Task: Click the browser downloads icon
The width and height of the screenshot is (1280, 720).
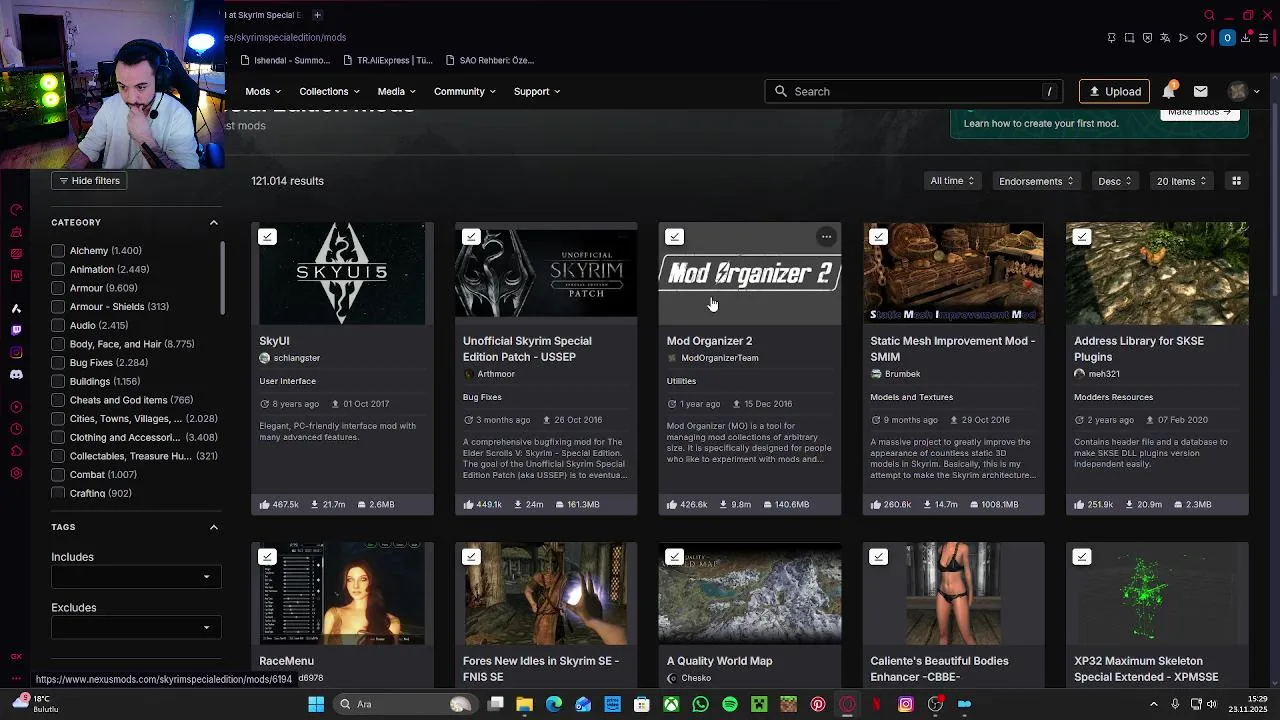Action: [x=1246, y=38]
